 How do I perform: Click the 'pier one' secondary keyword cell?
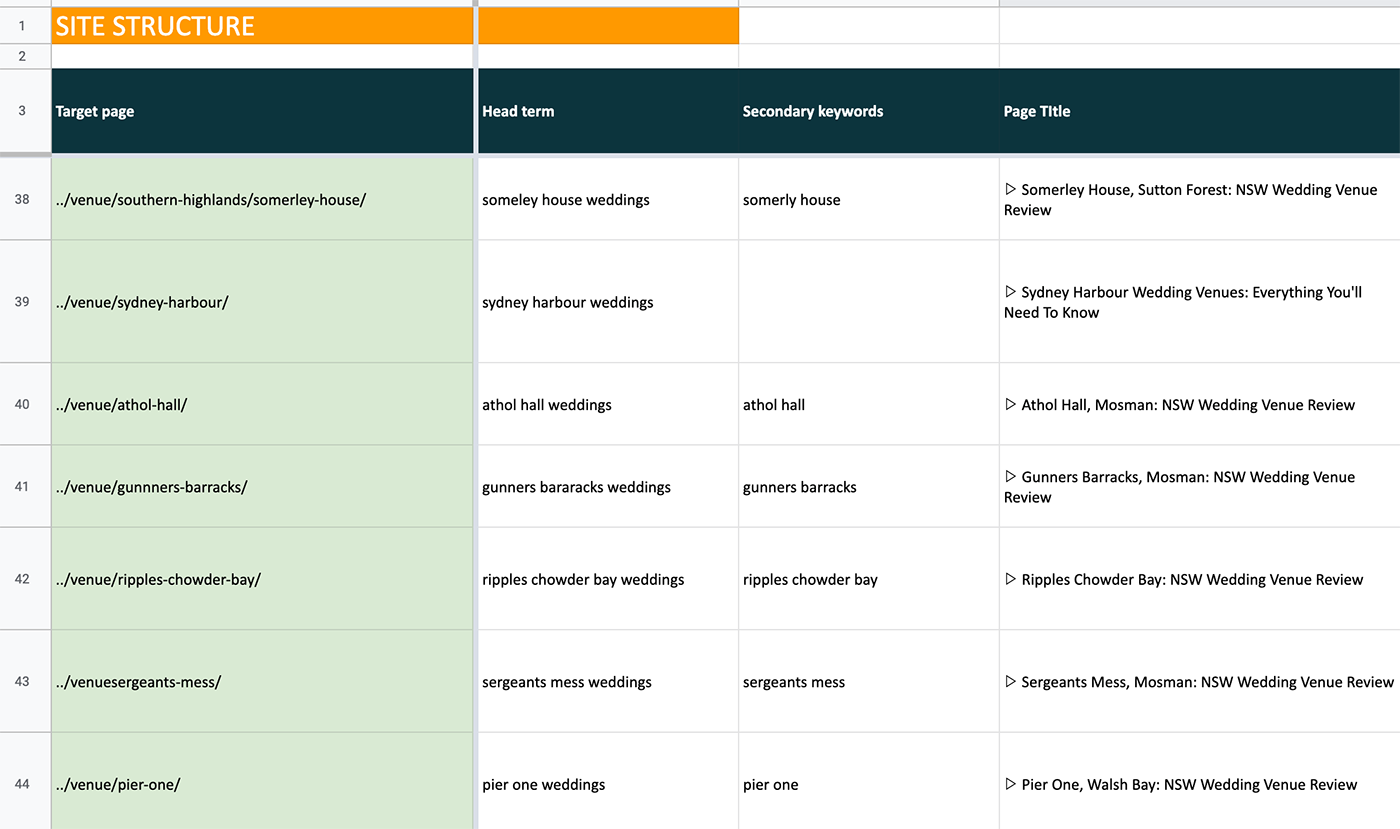[869, 783]
